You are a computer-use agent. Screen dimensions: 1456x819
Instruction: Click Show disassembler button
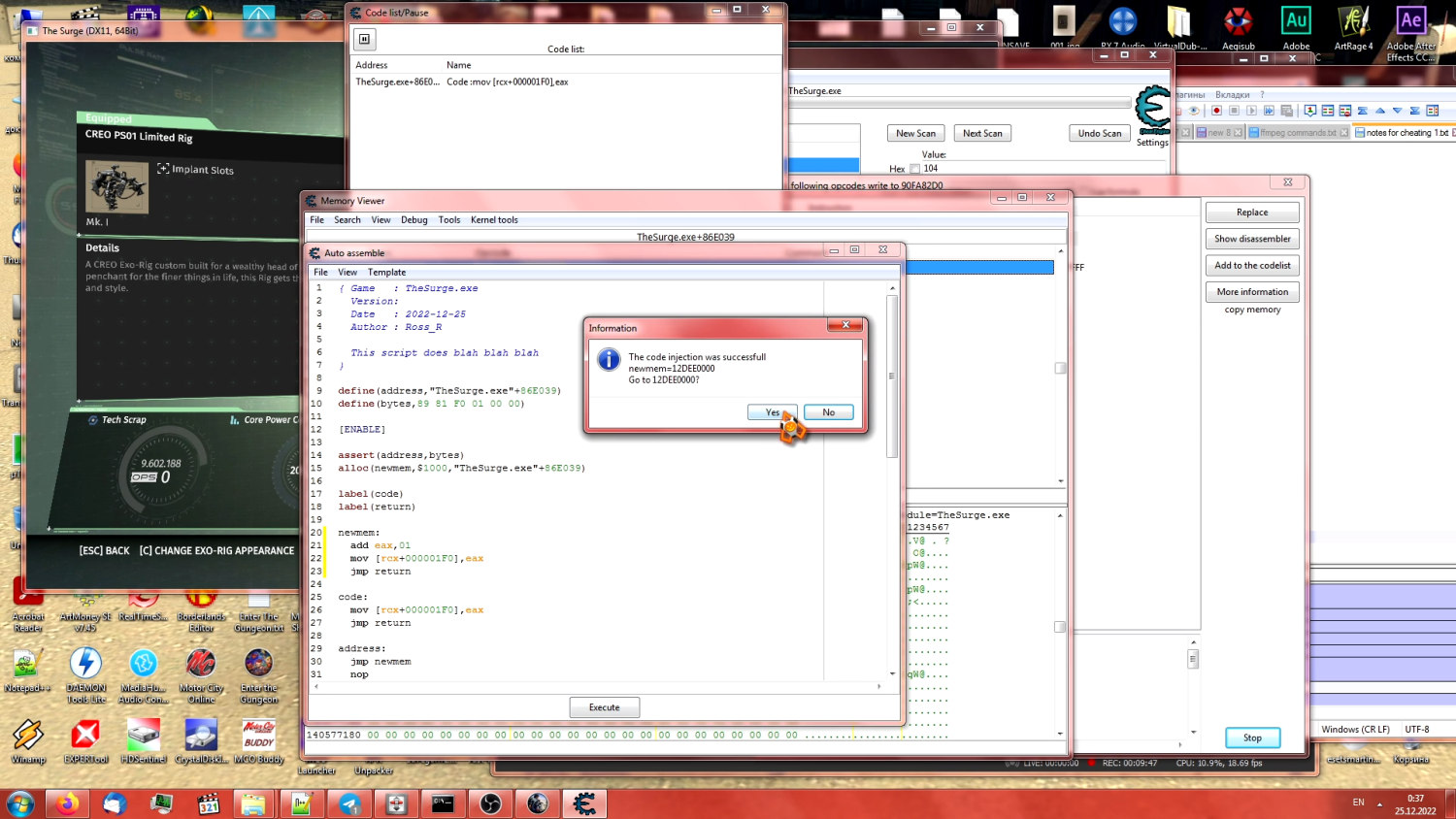pos(1252,239)
